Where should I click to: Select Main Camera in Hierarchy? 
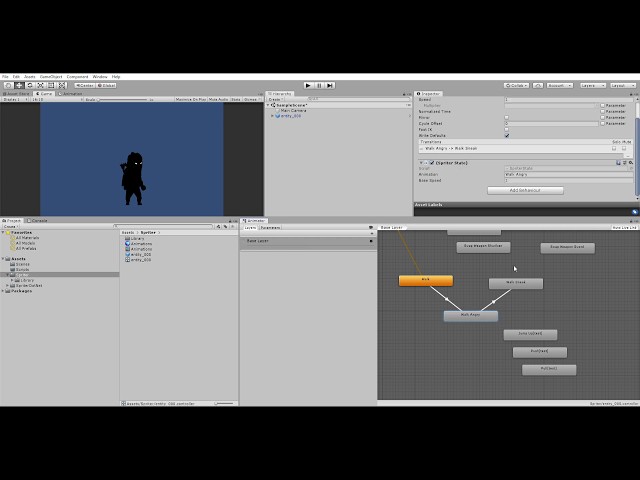[293, 111]
